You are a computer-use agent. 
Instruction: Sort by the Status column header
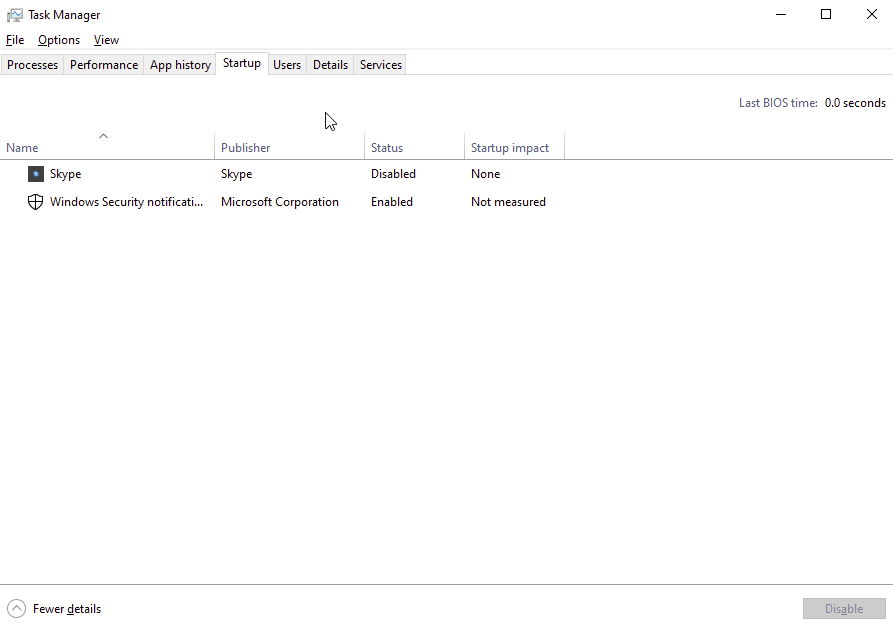pos(414,146)
